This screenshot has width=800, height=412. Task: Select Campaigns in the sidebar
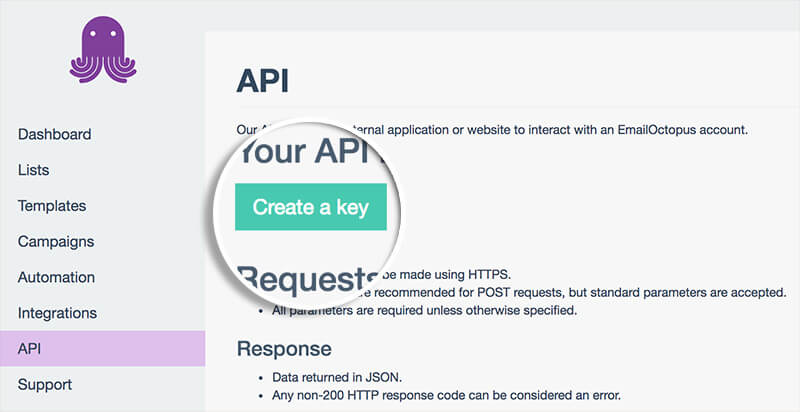pos(56,241)
